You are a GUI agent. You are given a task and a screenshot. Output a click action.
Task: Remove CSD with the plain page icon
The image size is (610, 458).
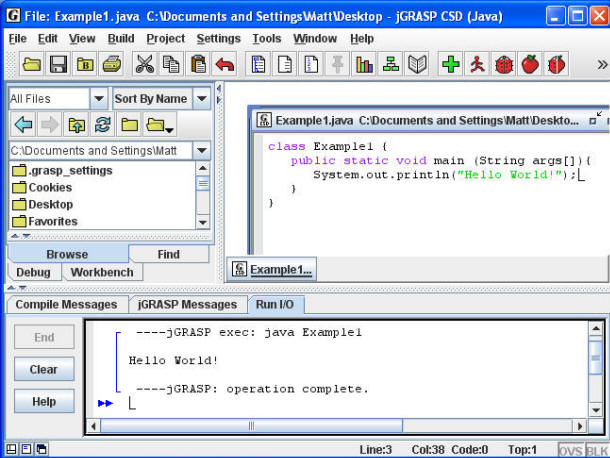(284, 64)
